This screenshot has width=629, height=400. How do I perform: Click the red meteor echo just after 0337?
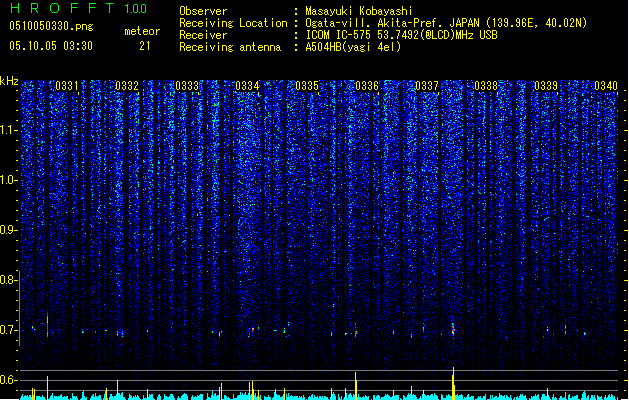453,330
